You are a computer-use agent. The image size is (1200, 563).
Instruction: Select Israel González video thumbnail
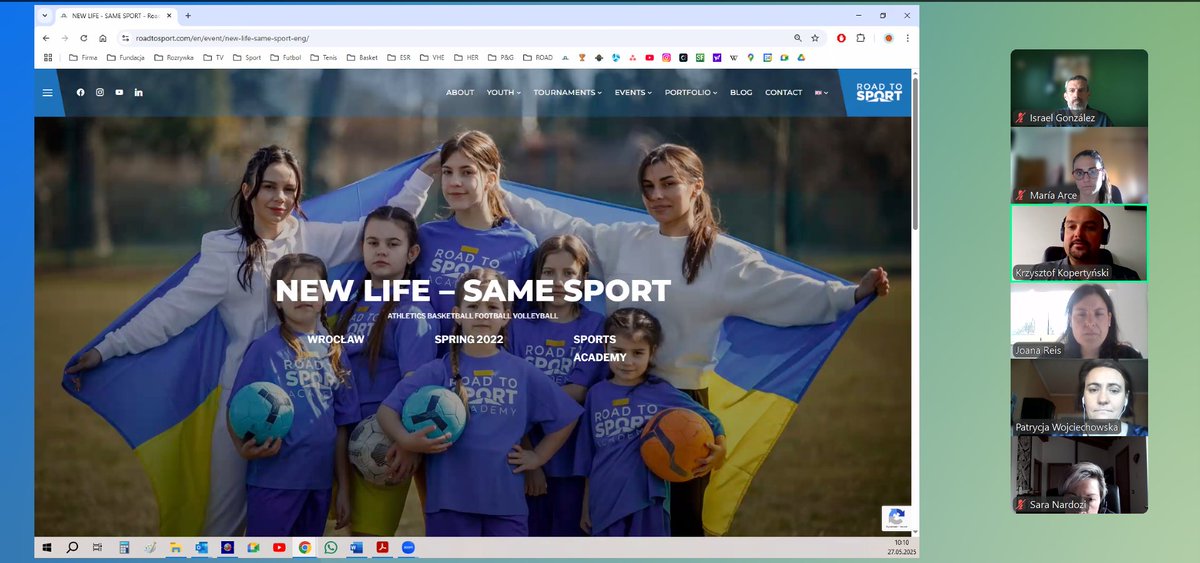[x=1079, y=88]
